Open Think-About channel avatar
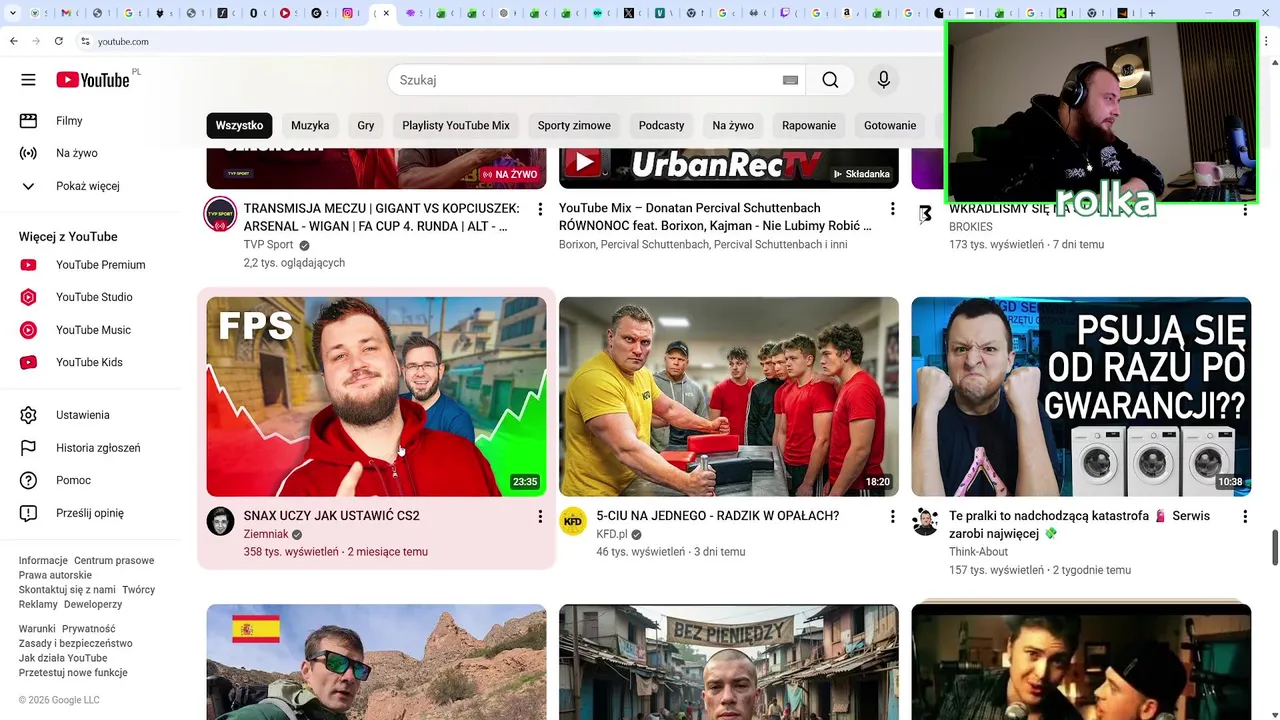The height and width of the screenshot is (720, 1280). (x=925, y=521)
